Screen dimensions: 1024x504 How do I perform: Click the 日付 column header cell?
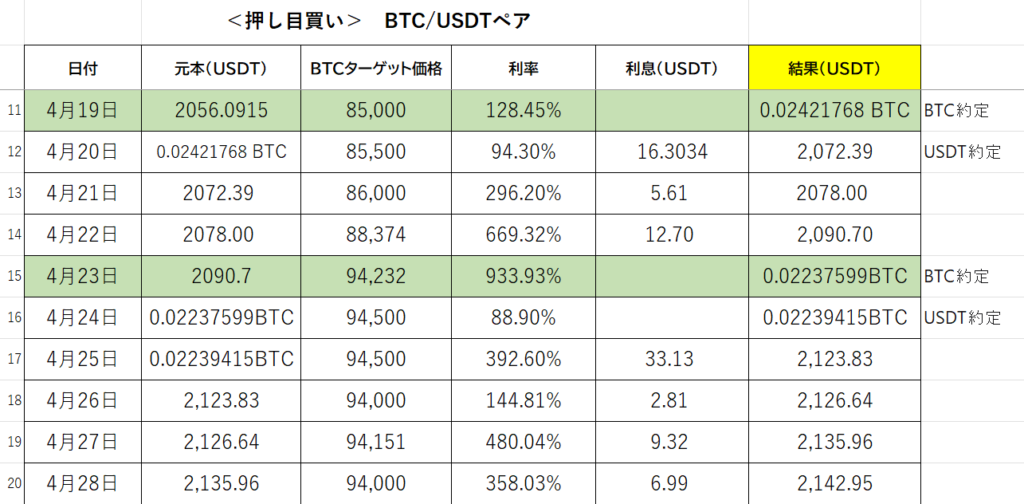tap(83, 68)
